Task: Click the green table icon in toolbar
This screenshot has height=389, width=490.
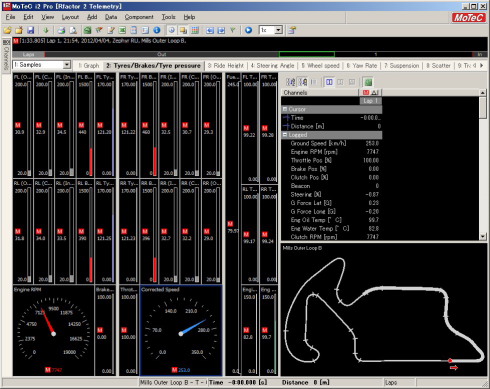Action: coord(122,30)
